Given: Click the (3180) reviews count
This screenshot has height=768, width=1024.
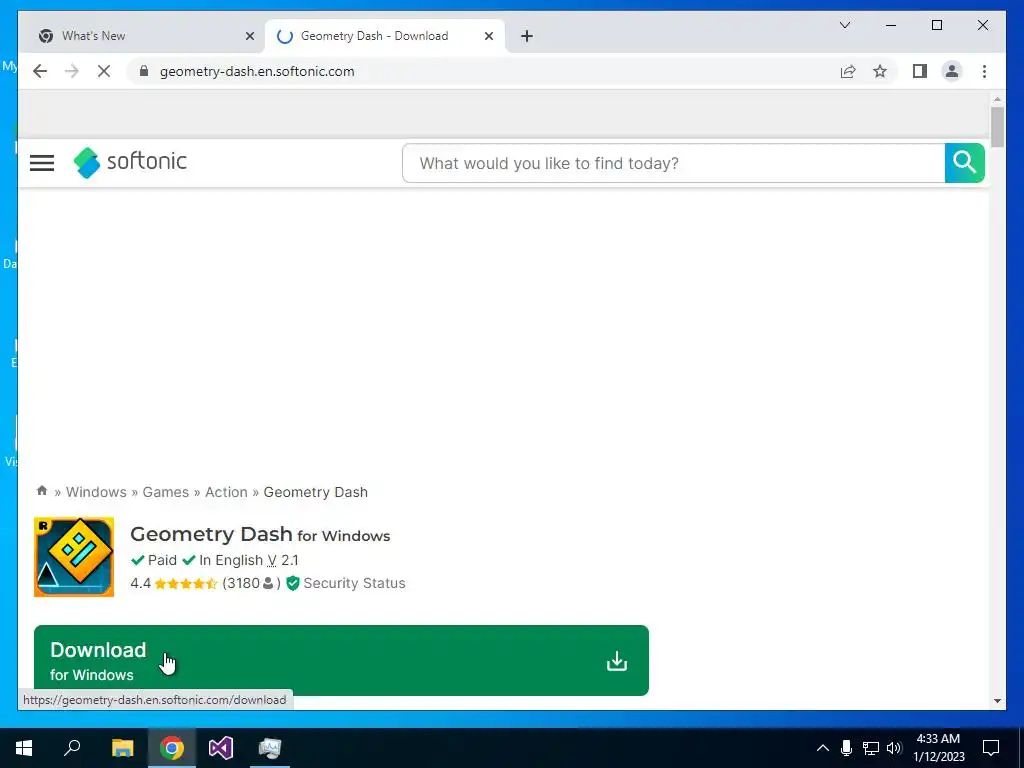Looking at the screenshot, I should click(251, 583).
